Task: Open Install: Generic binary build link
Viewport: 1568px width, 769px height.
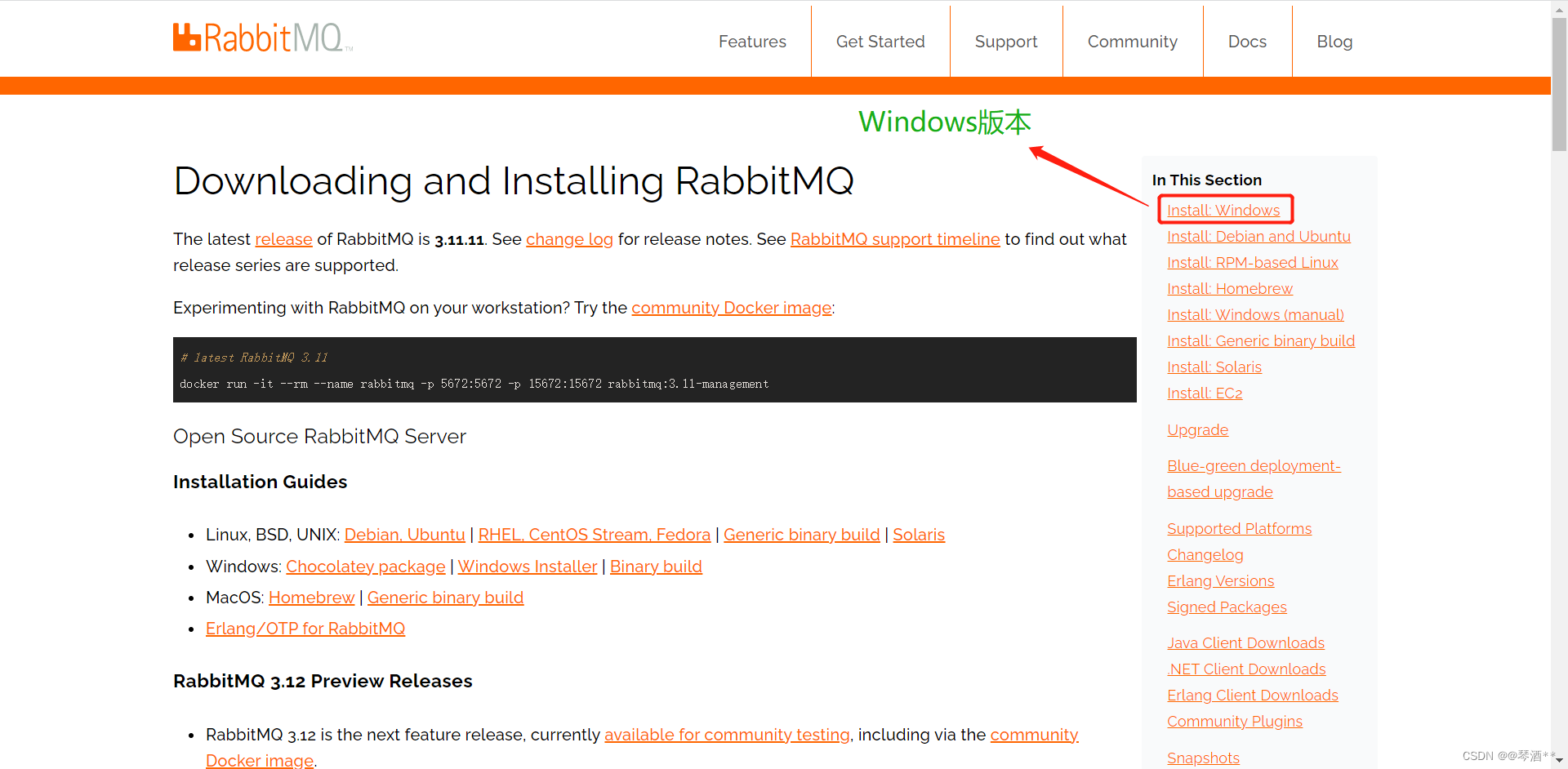Action: coord(1261,341)
